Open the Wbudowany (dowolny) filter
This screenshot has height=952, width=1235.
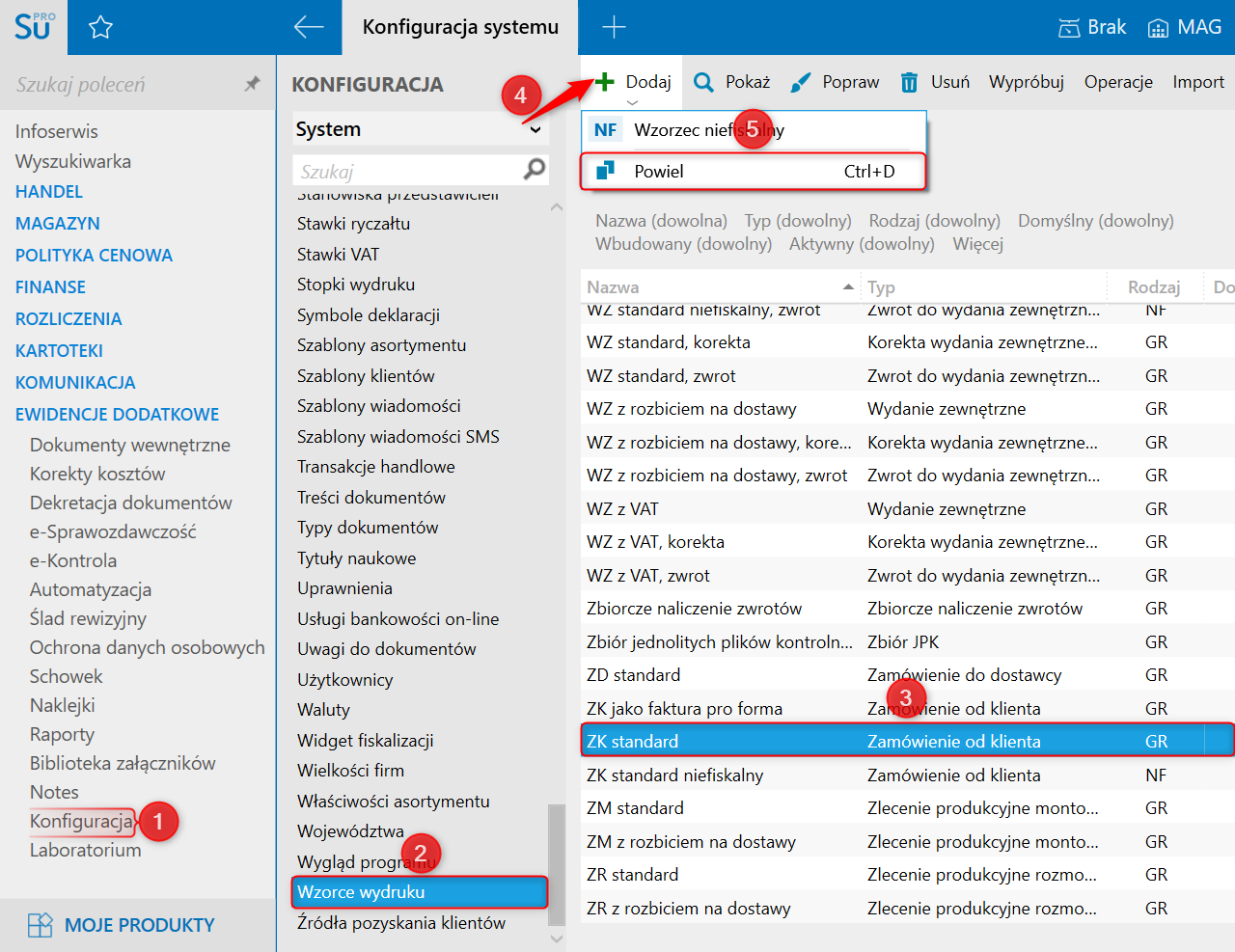coord(683,244)
